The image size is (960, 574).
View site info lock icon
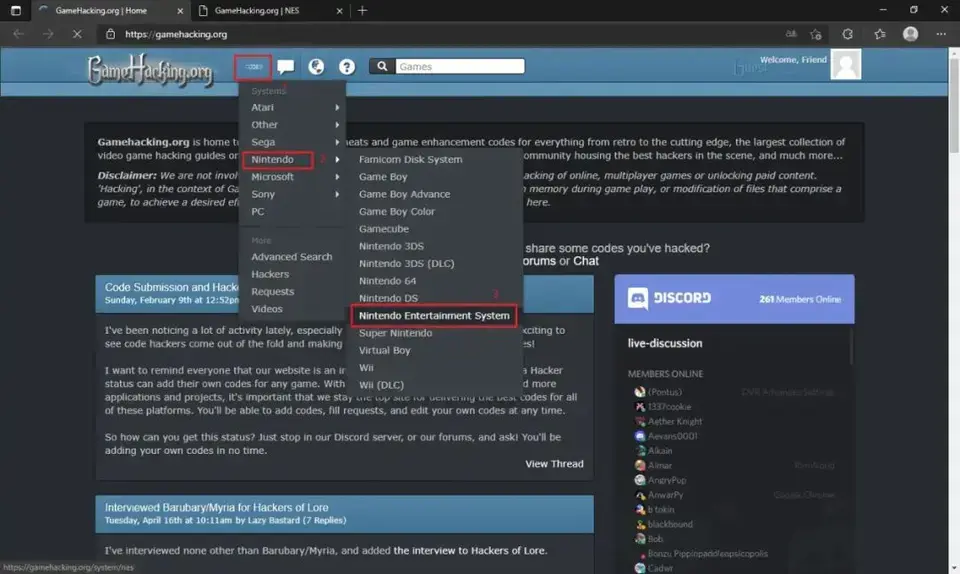coord(110,34)
